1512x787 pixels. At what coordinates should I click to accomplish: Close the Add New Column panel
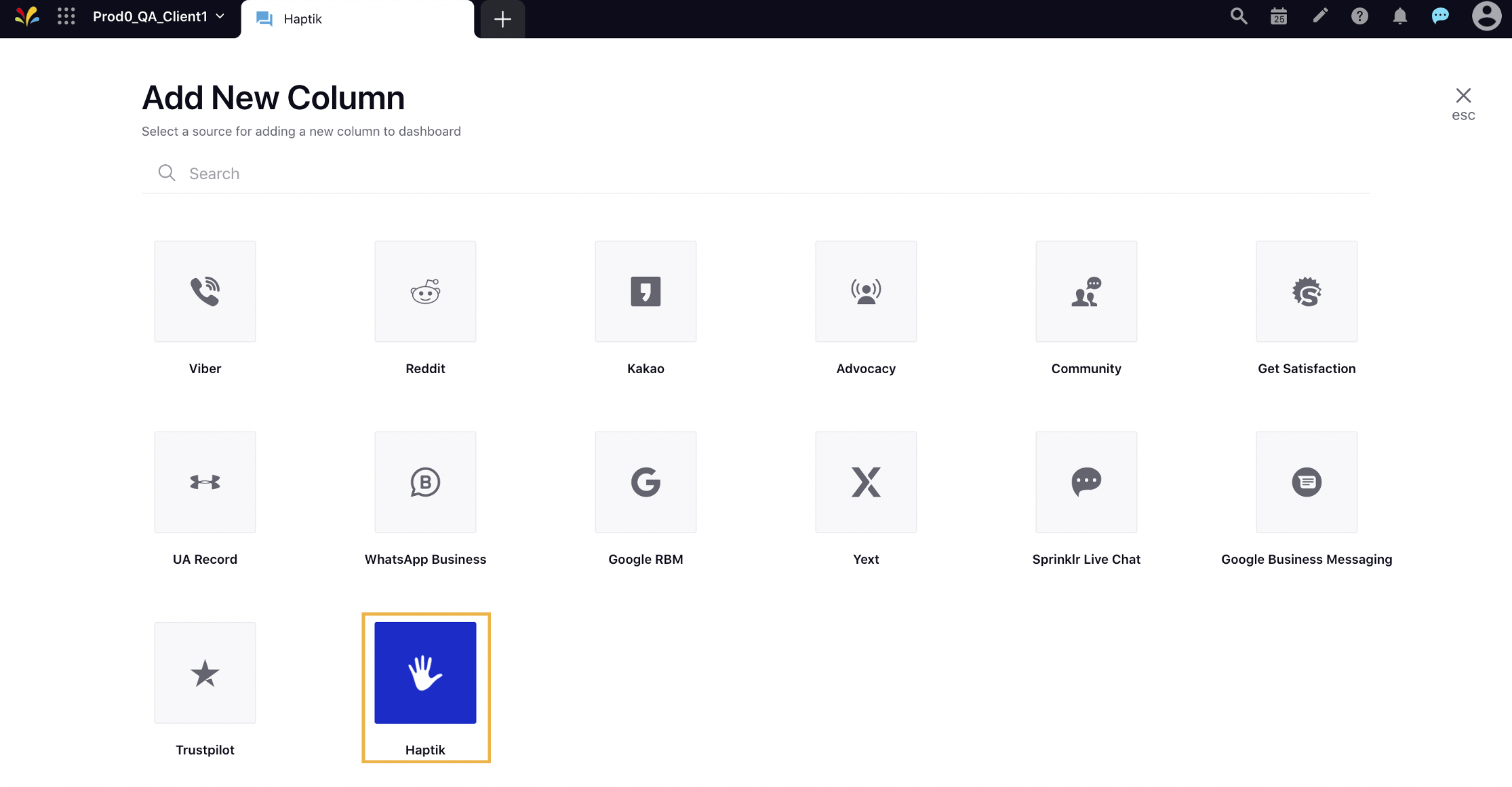1463,94
